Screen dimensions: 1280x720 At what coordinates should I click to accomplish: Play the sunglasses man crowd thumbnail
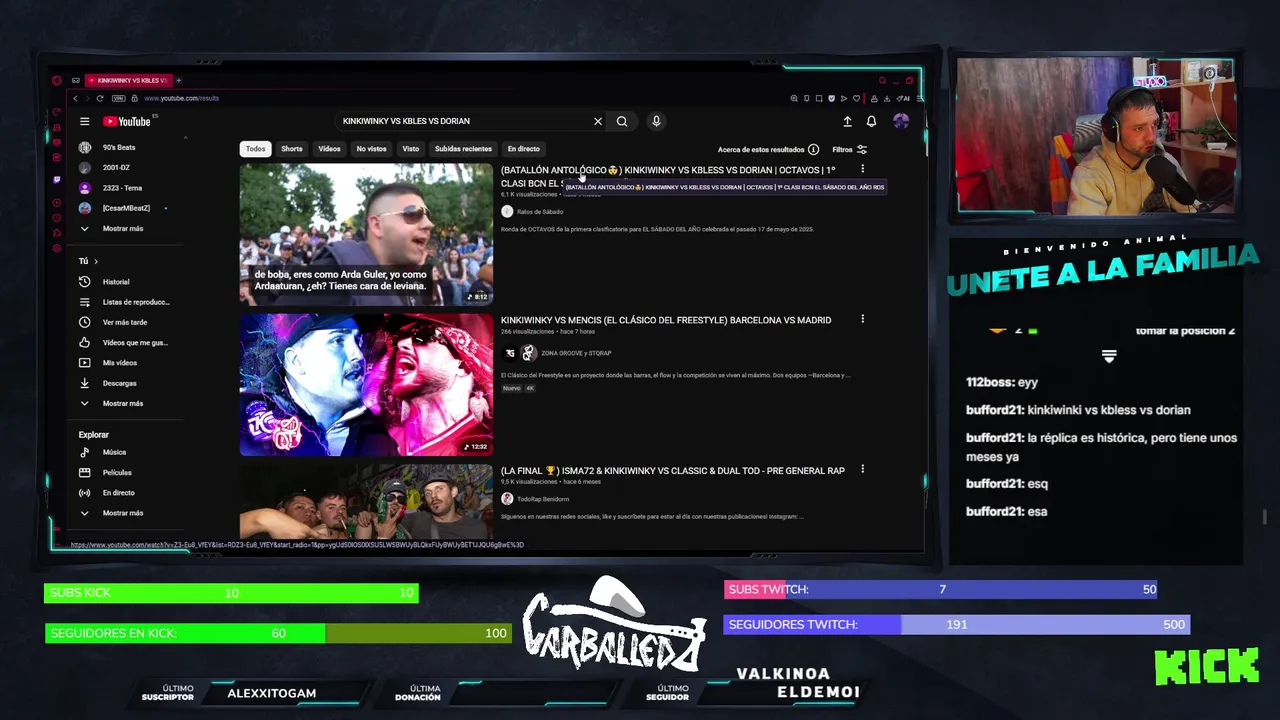(x=366, y=234)
